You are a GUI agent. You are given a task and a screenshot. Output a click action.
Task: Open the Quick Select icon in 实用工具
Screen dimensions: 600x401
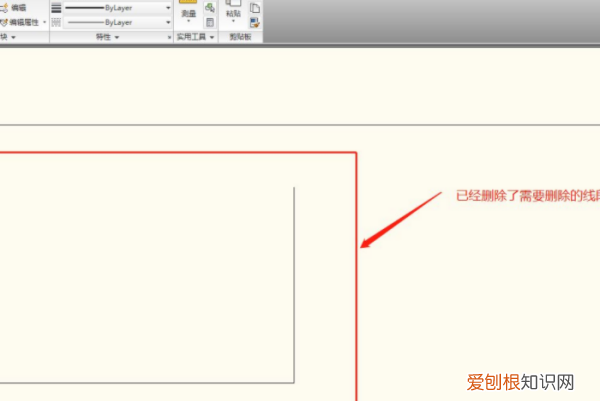point(210,7)
